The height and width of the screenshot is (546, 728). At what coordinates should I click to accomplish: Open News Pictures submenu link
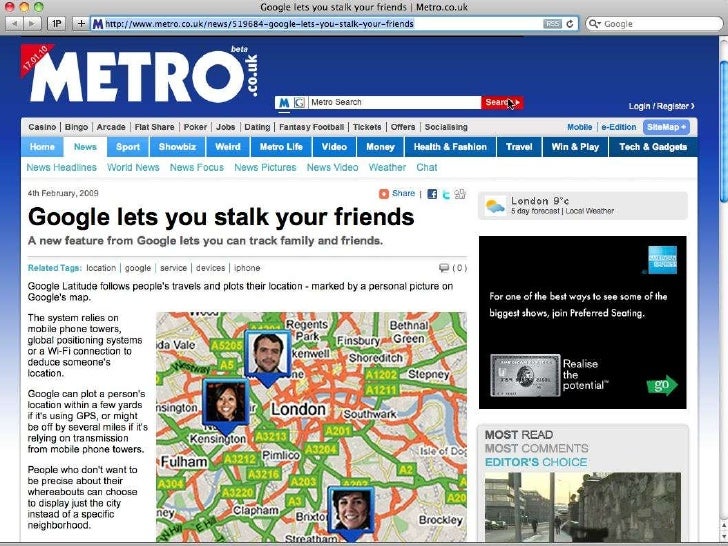(265, 168)
